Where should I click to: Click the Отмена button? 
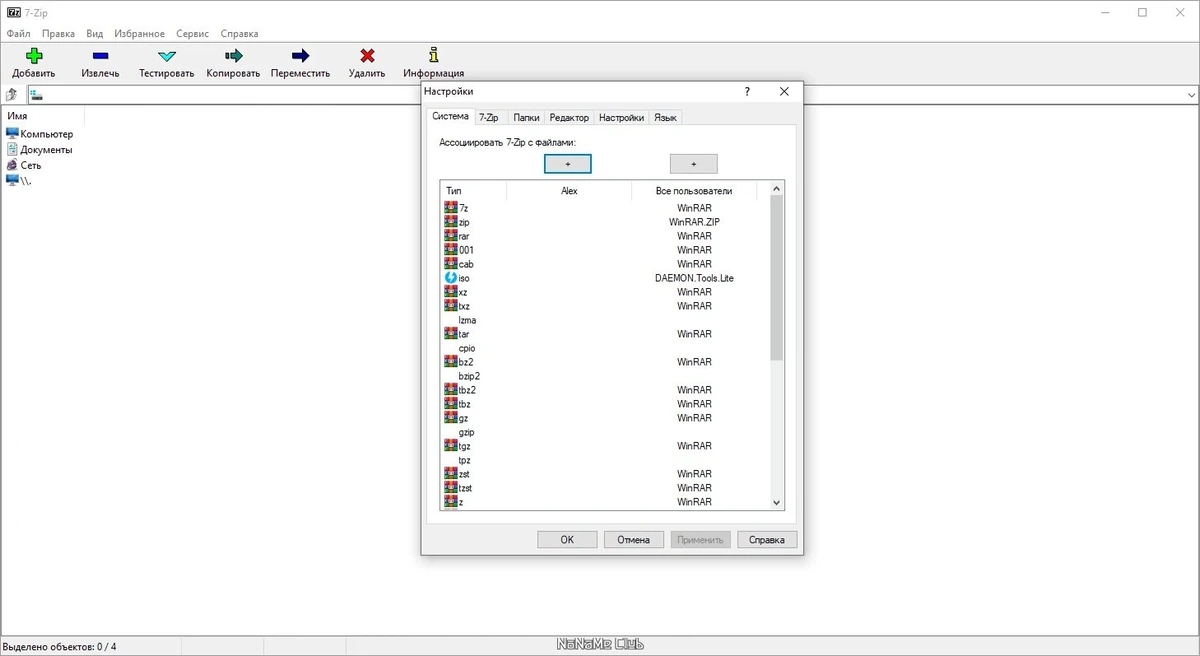[633, 540]
